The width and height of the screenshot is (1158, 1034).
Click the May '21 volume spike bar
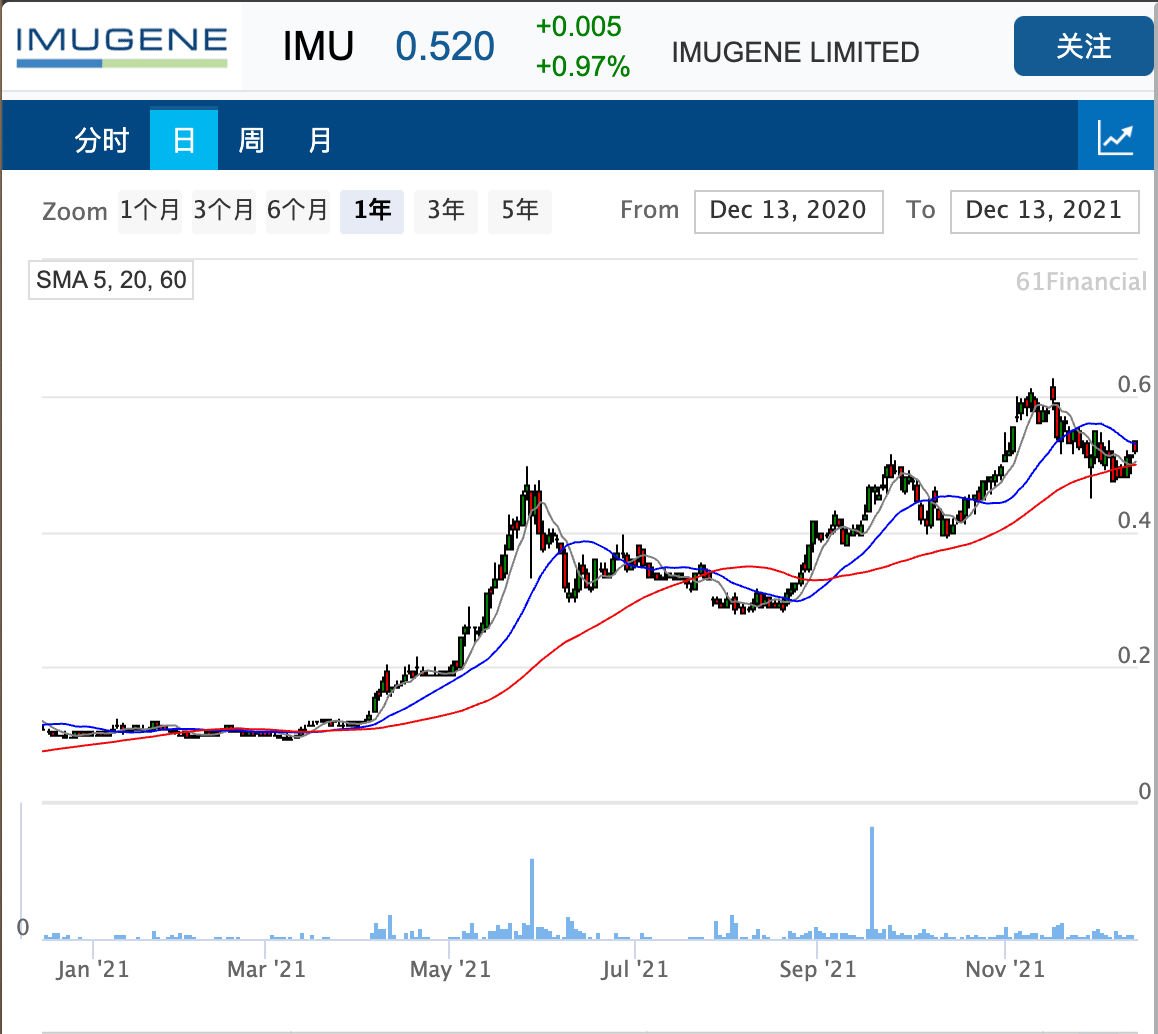532,898
